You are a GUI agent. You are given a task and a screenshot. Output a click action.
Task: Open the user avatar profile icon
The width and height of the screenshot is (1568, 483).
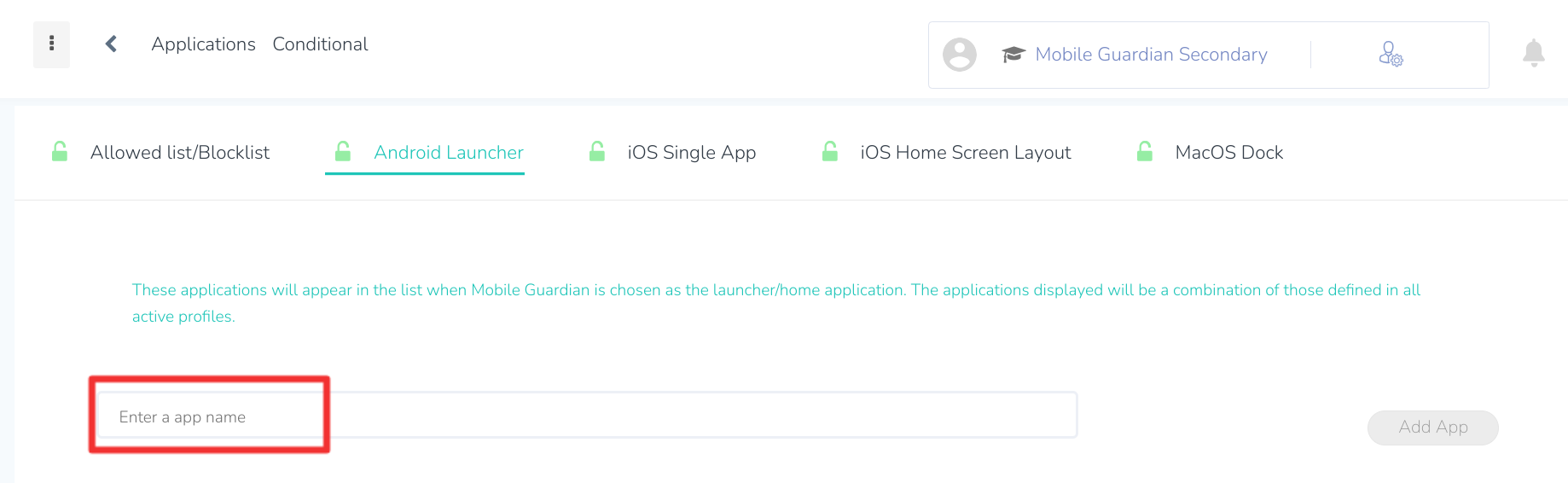tap(959, 55)
